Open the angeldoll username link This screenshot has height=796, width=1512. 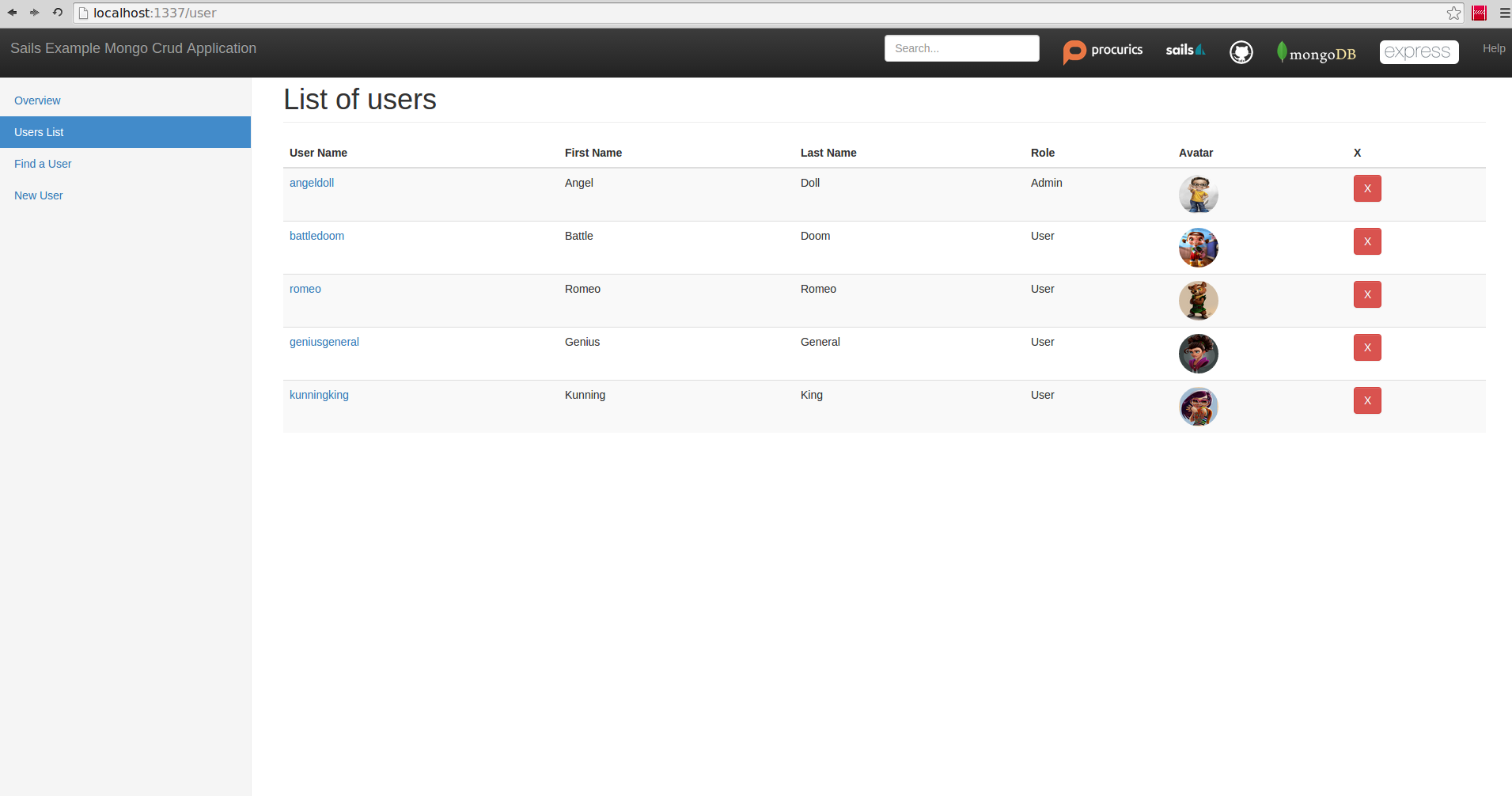[x=312, y=183]
